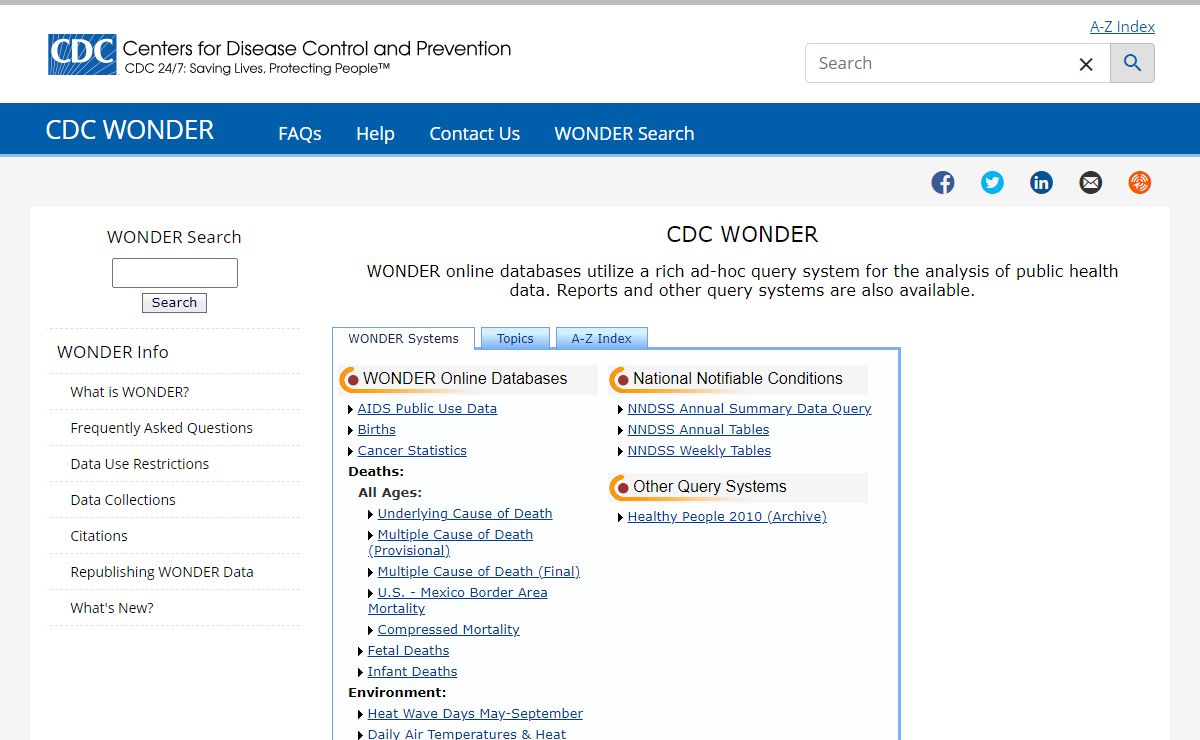This screenshot has height=740, width=1200.
Task: Open Heat Wave Days May-September link
Action: pyautogui.click(x=475, y=713)
